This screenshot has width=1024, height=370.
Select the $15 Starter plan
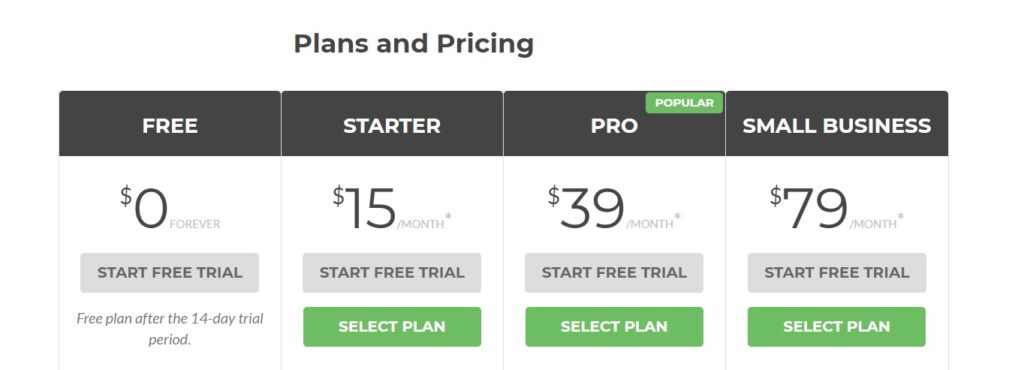pos(392,327)
